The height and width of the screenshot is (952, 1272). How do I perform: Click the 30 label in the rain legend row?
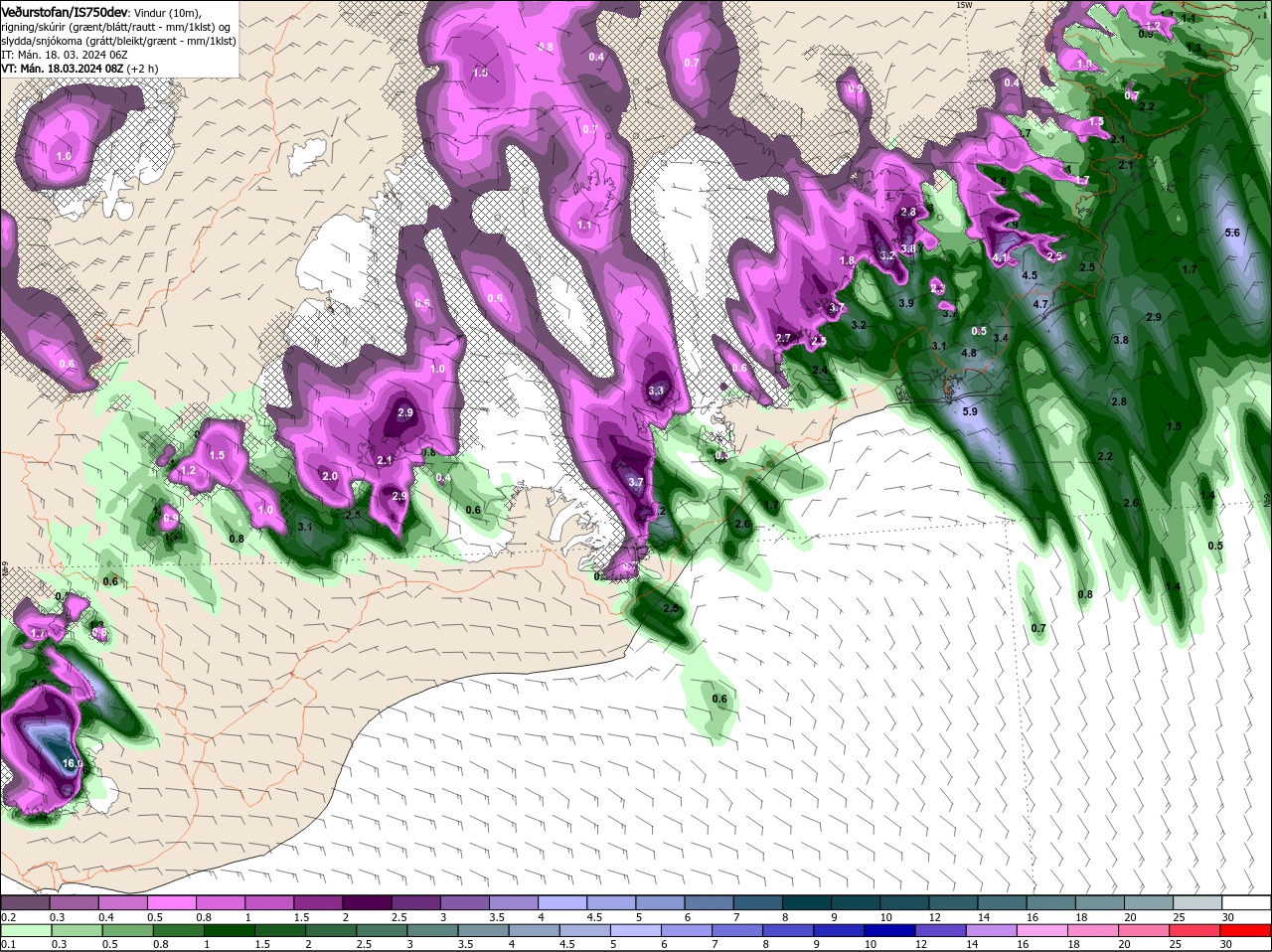[1225, 945]
